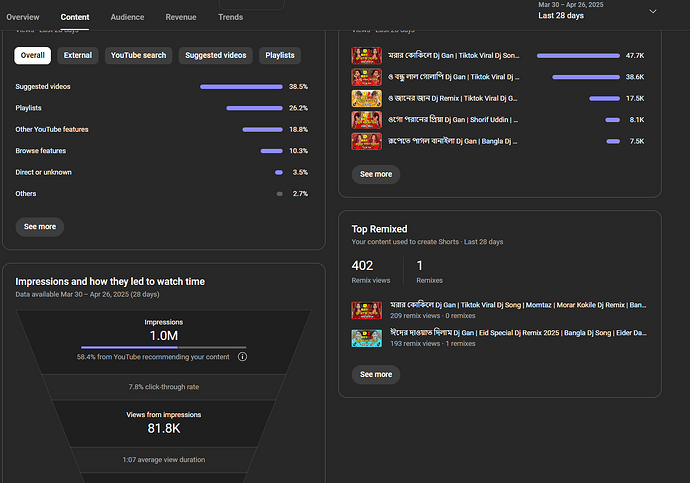Screen dimensions: 690x483
Task: Click the Browse features row
Action: 161,151
